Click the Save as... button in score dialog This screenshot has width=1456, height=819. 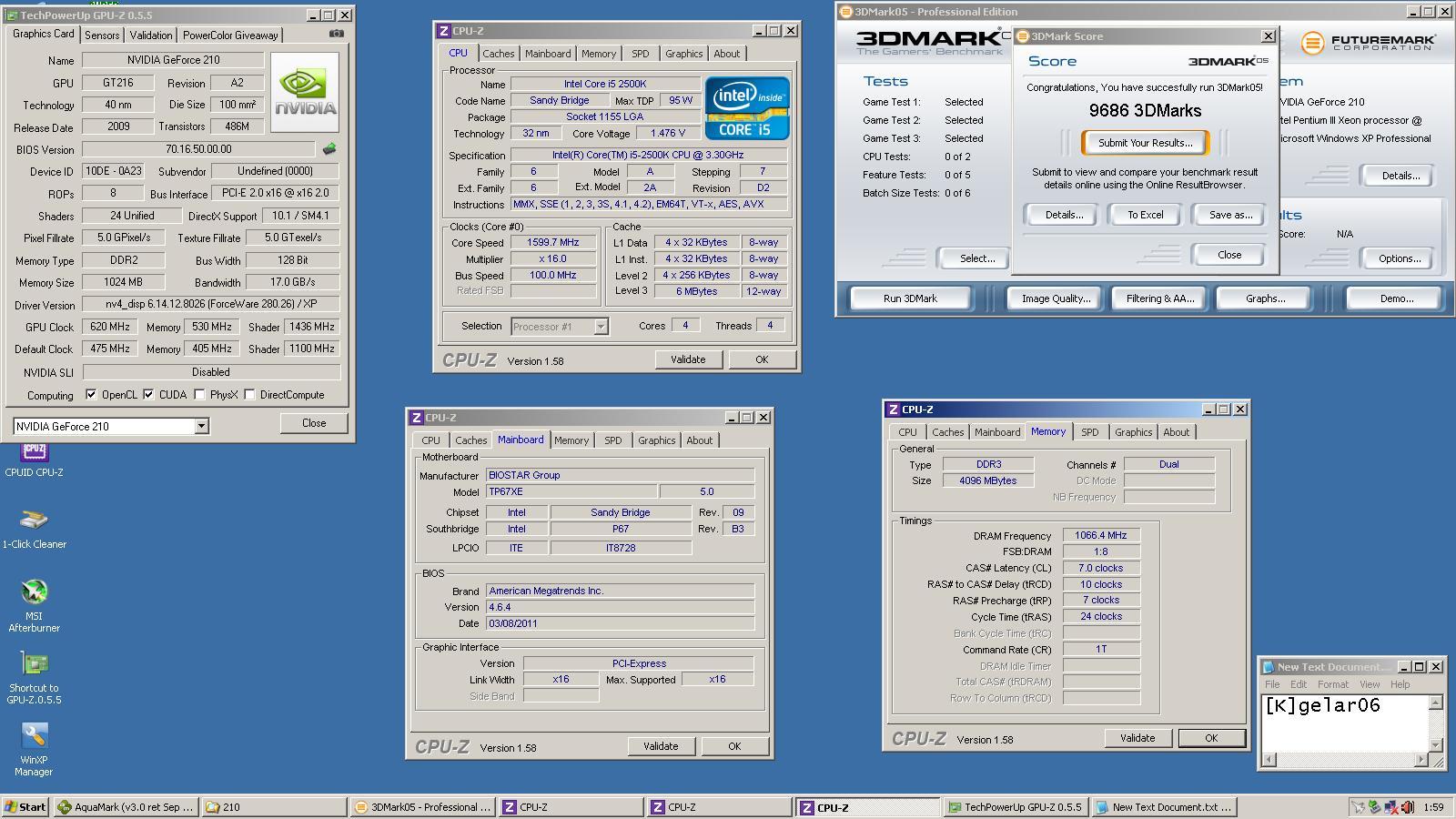coord(1230,215)
